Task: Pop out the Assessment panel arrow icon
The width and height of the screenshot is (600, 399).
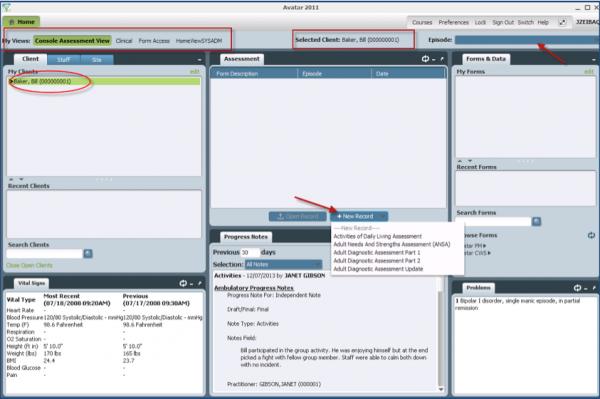Action: pyautogui.click(x=442, y=59)
